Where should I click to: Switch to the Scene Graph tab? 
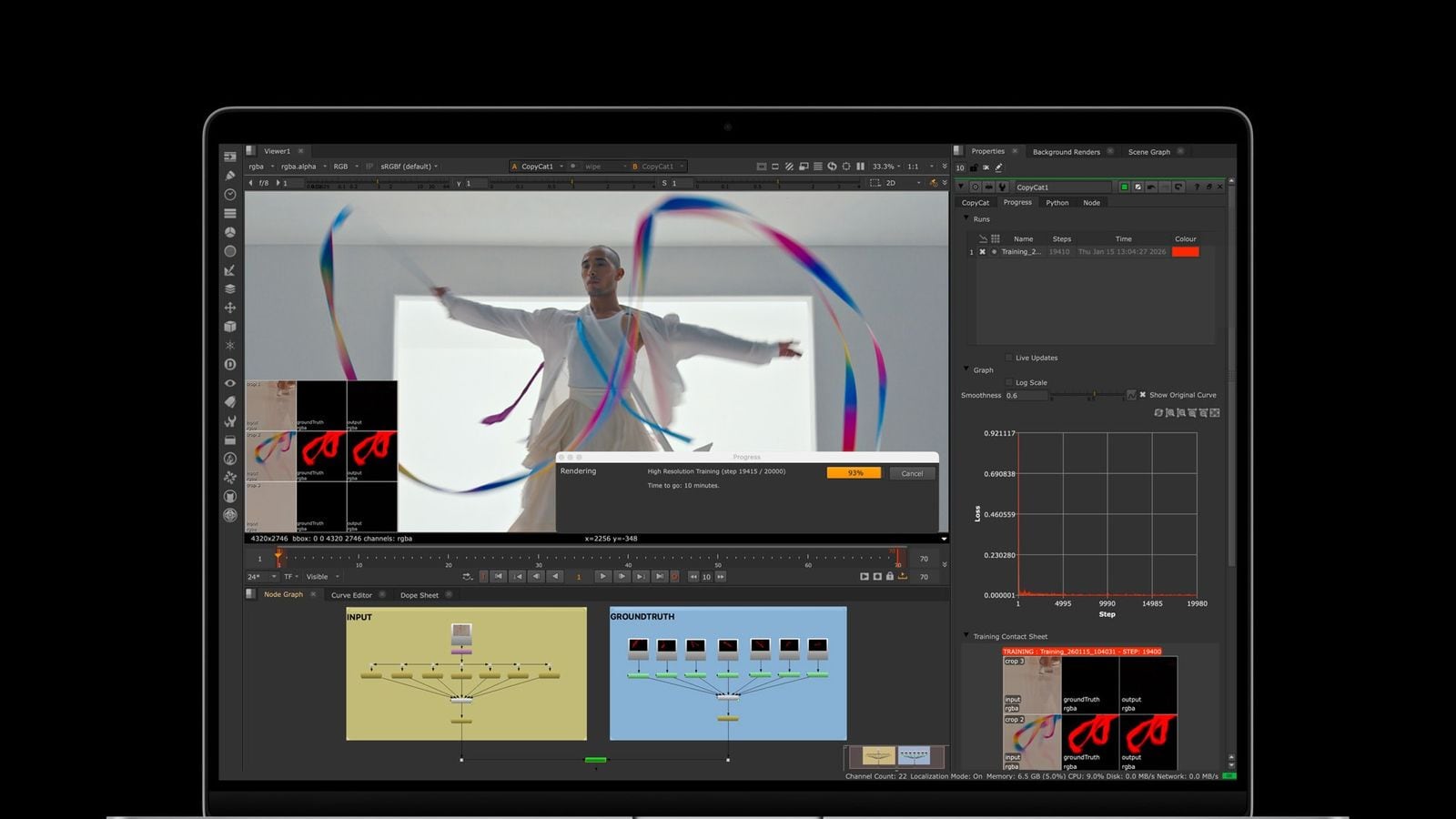tap(1149, 152)
